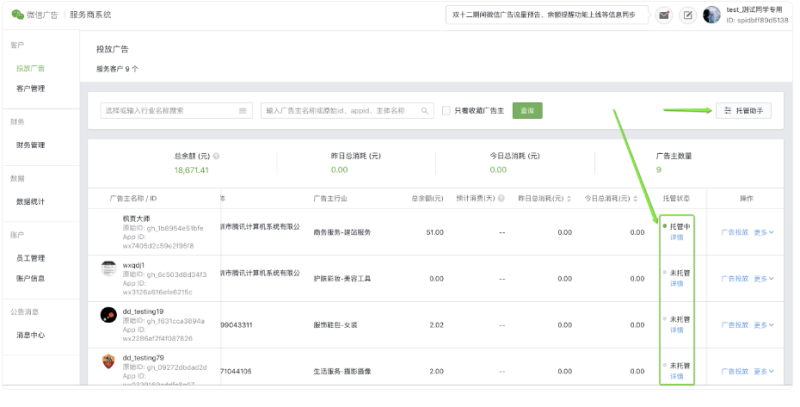Image resolution: width=800 pixels, height=407 pixels.
Task: Sort by 今日总消耗(元) column arrows
Action: 635,198
